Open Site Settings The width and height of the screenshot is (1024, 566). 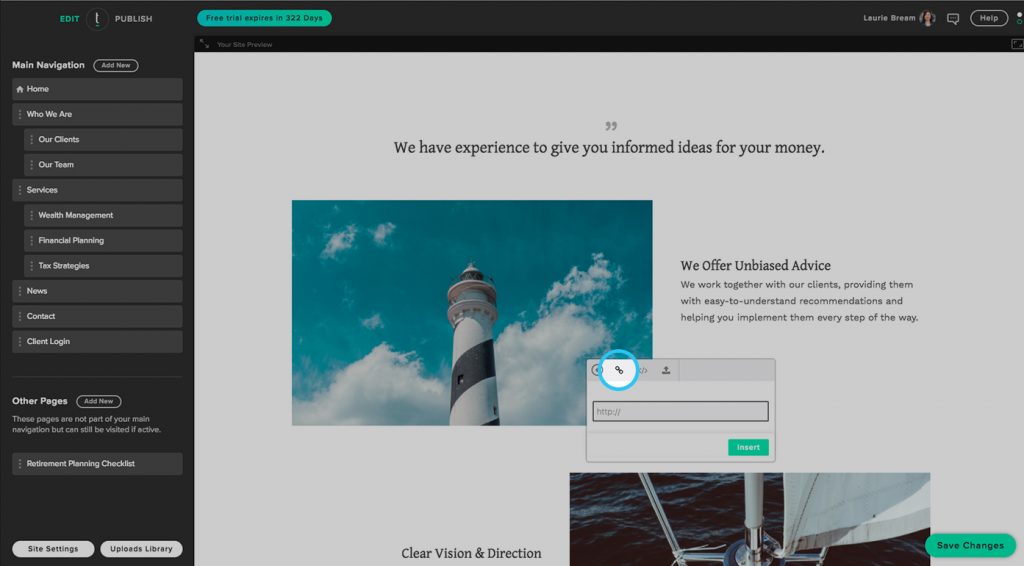[x=53, y=549]
